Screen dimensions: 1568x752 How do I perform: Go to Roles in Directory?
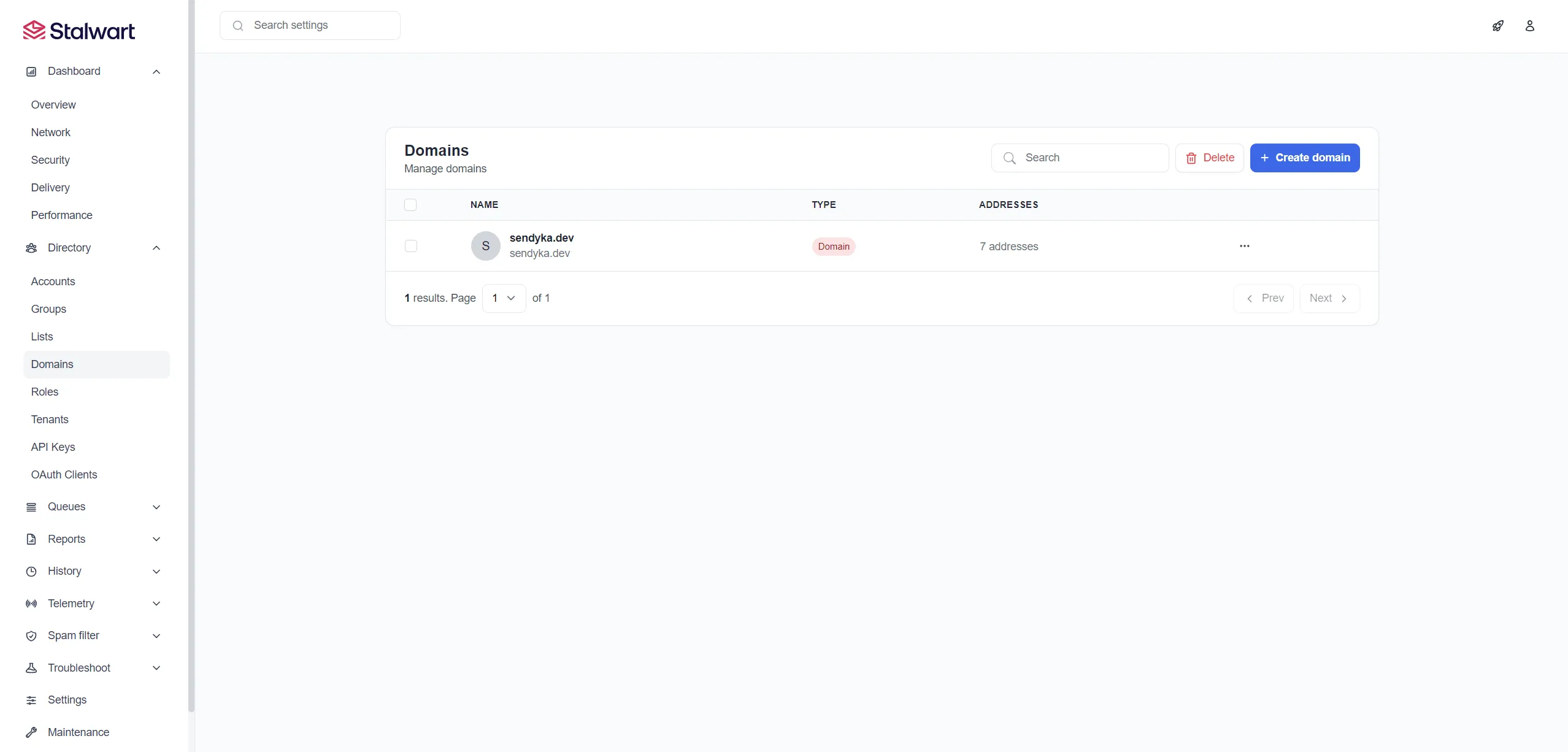pyautogui.click(x=96, y=392)
